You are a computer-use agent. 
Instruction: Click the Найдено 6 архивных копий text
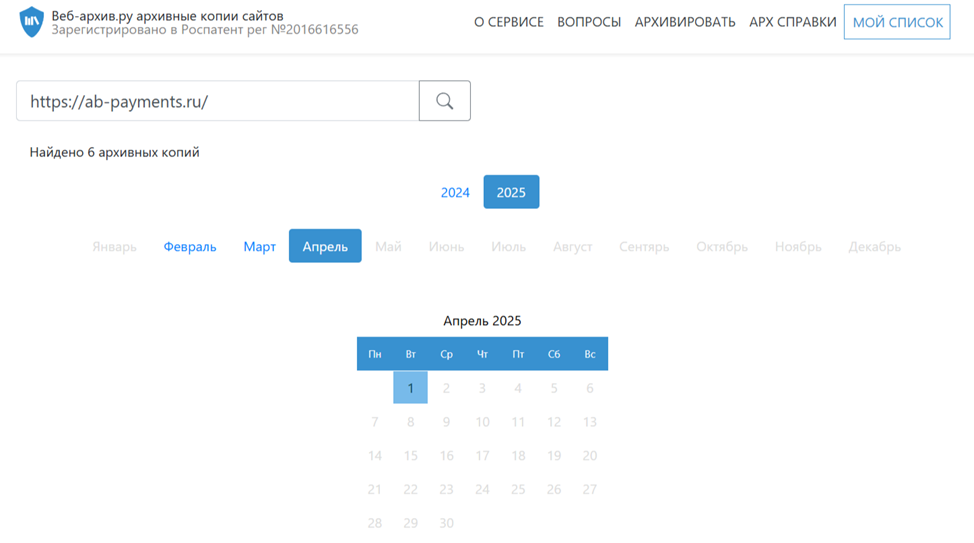[114, 152]
